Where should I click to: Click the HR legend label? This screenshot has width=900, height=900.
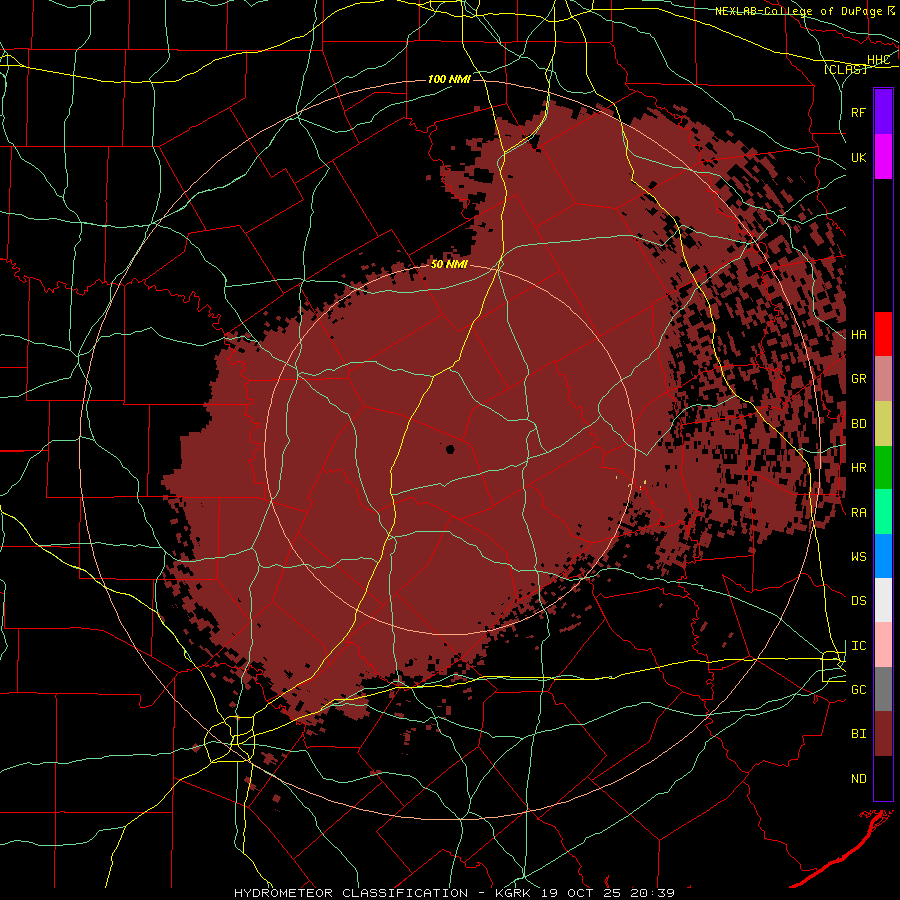click(859, 468)
